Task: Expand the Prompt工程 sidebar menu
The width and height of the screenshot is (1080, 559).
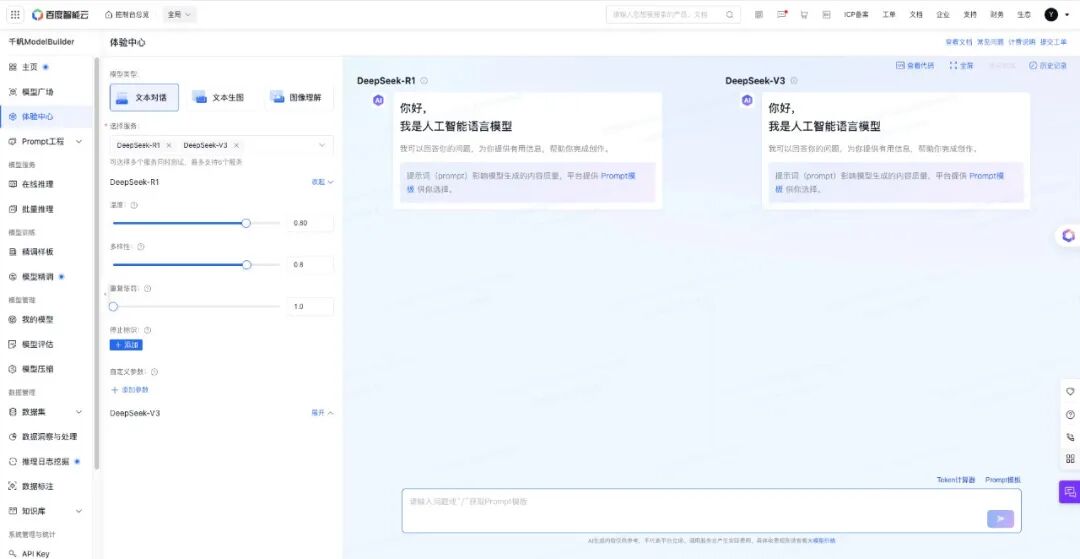Action: pos(79,141)
